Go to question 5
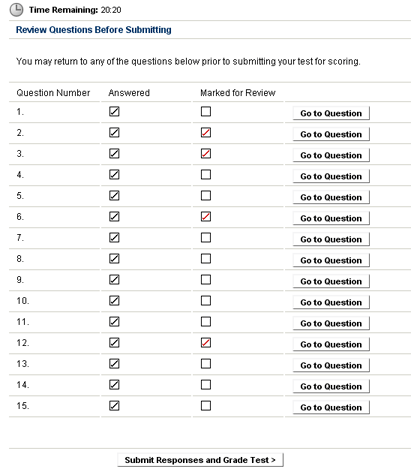 (331, 197)
